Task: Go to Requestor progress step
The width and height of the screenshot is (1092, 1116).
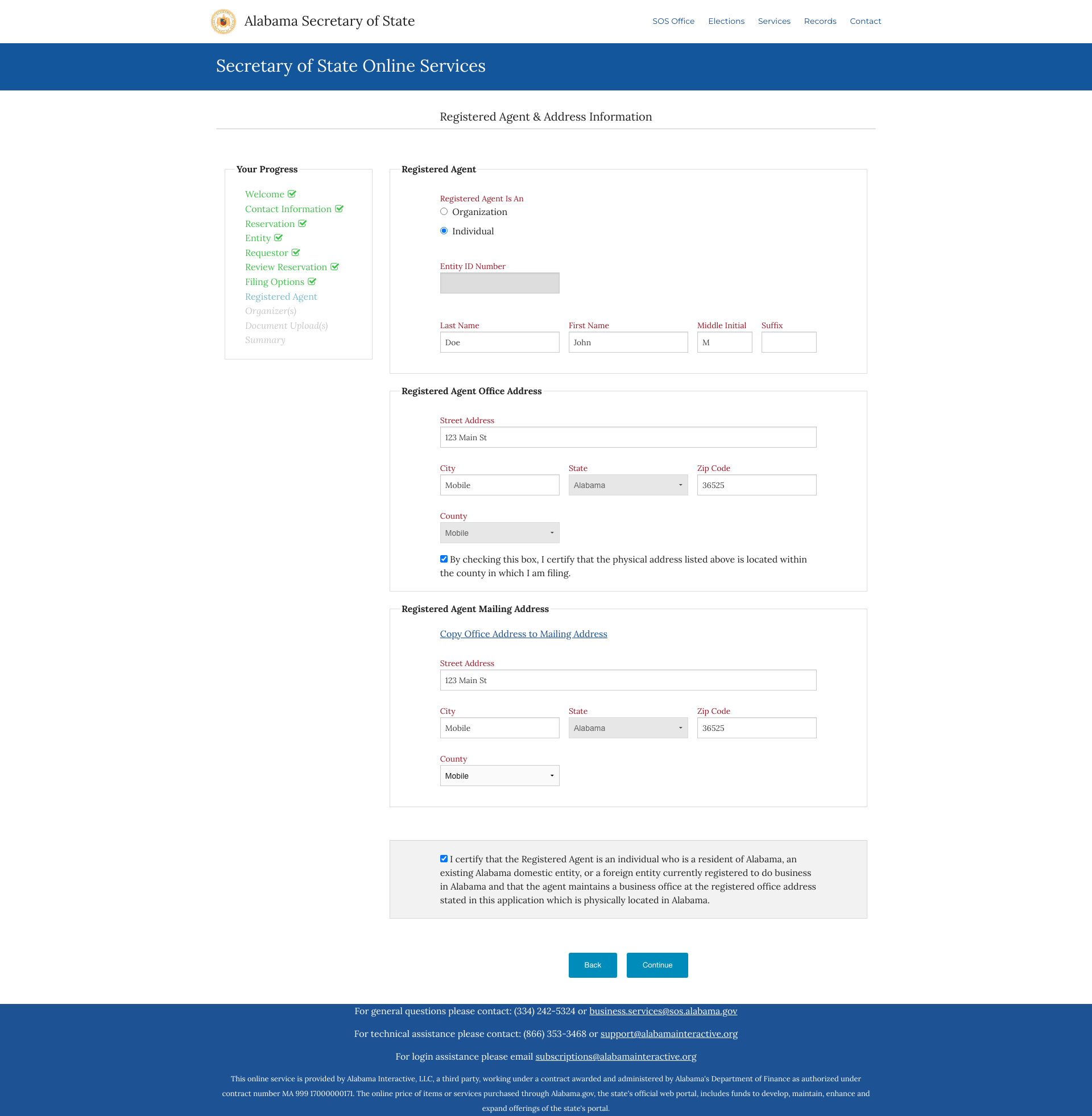Action: point(266,253)
